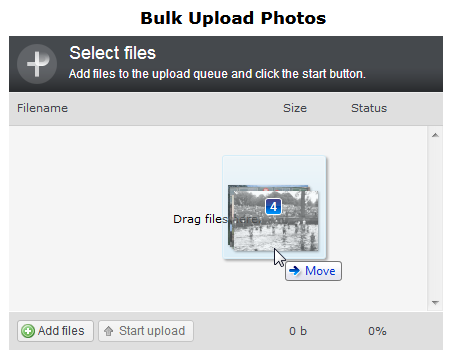Click the scrollbar down arrow
The width and height of the screenshot is (460, 363).
435,303
